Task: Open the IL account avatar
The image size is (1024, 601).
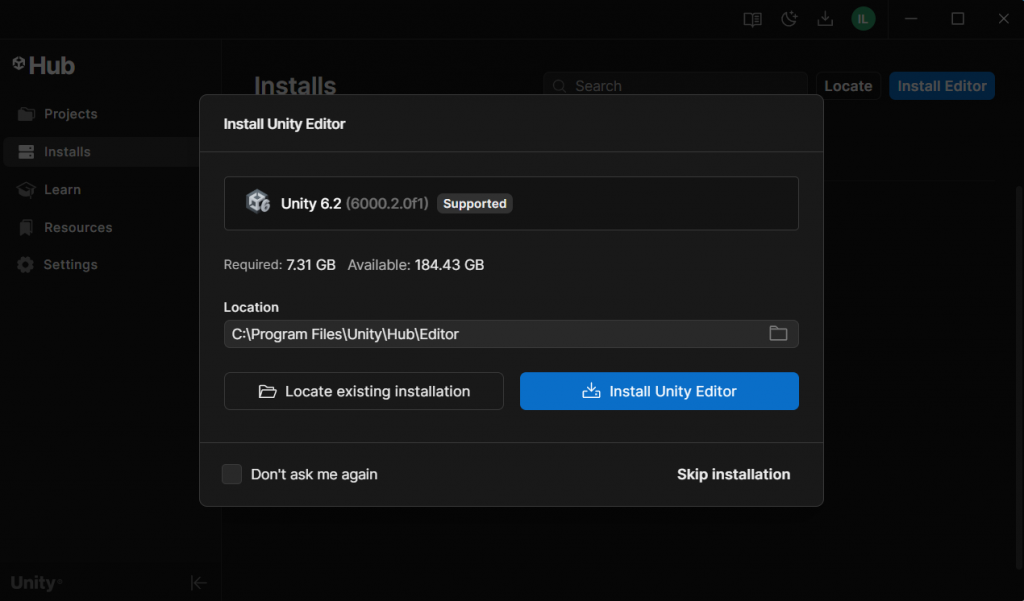Action: (x=863, y=19)
